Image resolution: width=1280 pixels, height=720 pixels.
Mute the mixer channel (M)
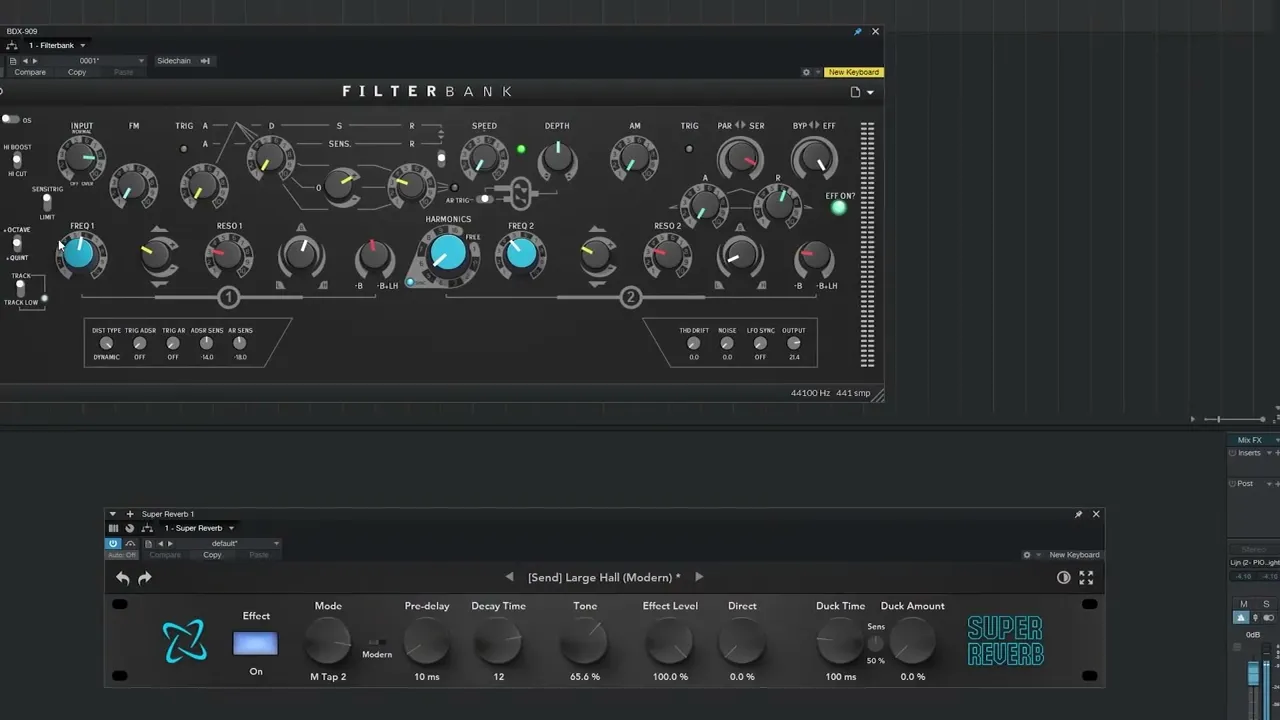pos(1244,604)
